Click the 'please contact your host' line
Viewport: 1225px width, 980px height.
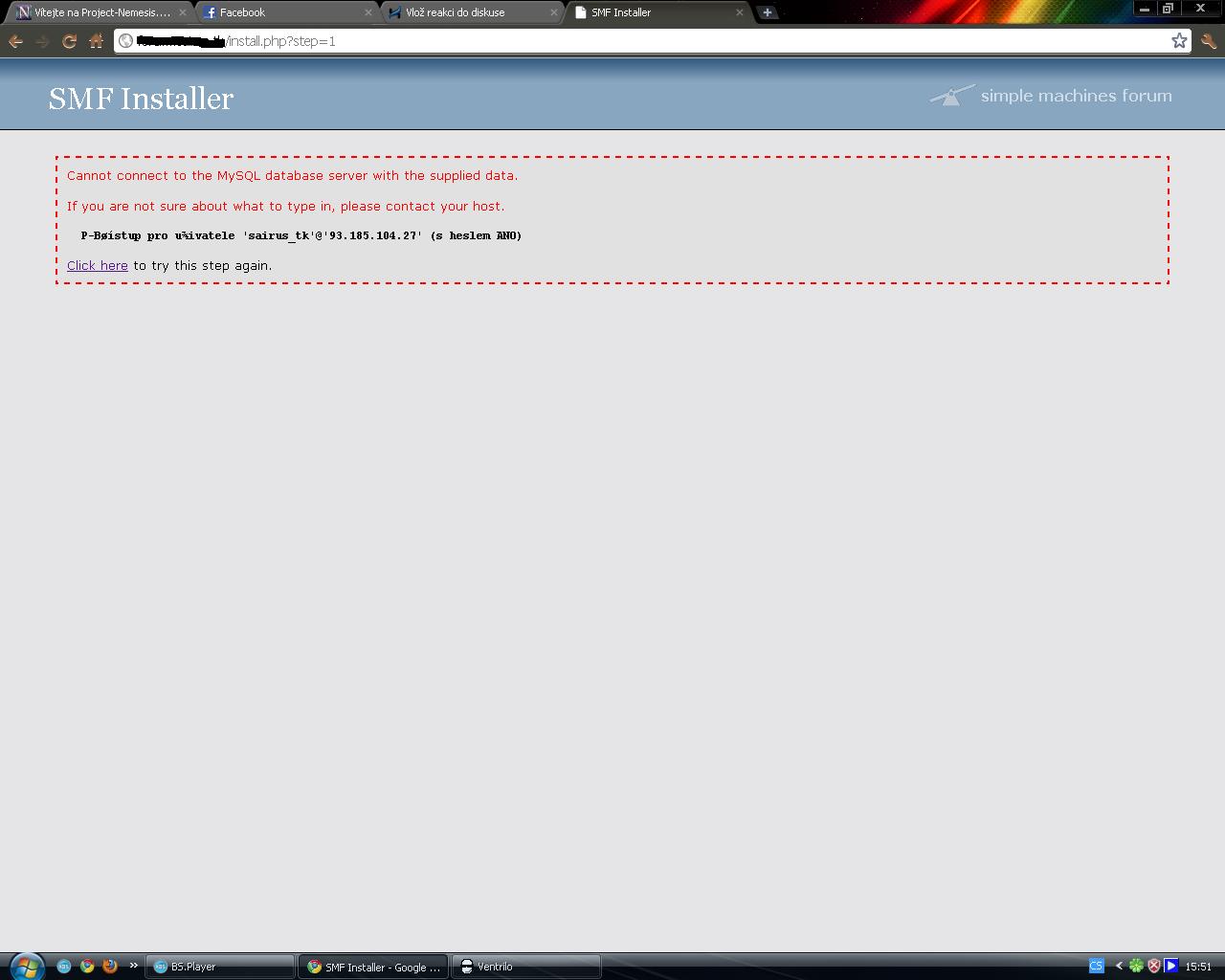coord(285,206)
